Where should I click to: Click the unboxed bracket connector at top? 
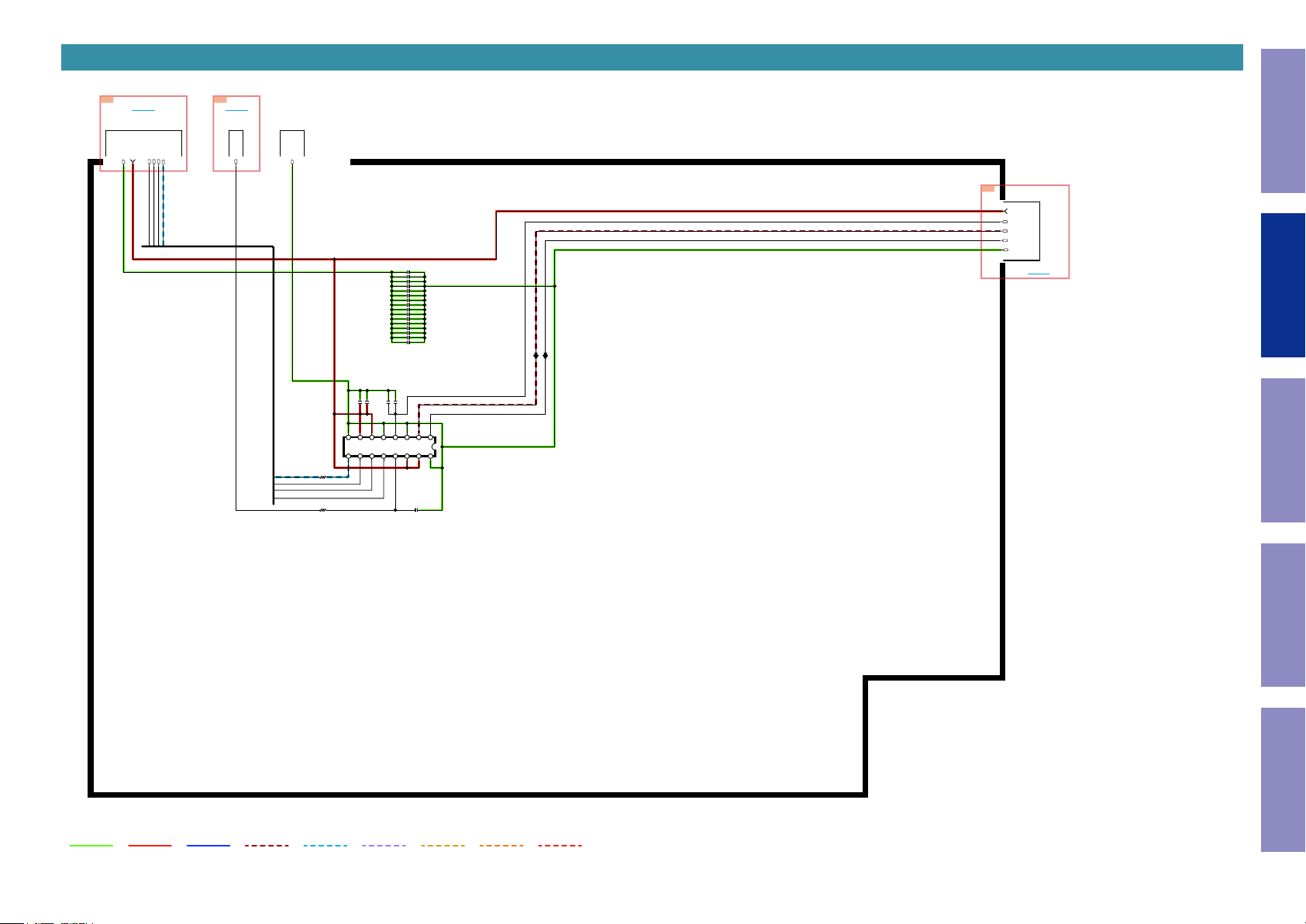pos(292,146)
